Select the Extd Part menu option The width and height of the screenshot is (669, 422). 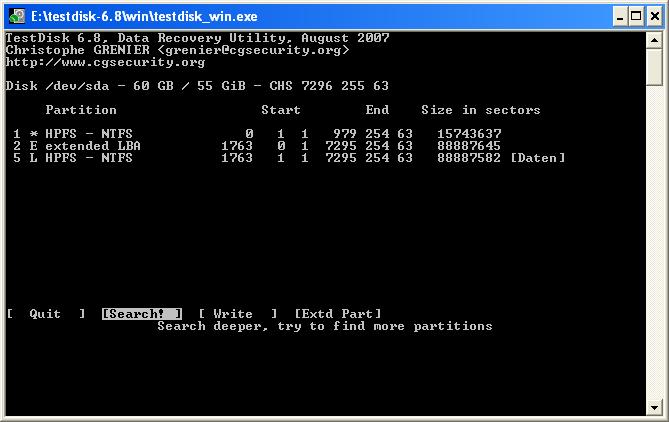pyautogui.click(x=337, y=314)
